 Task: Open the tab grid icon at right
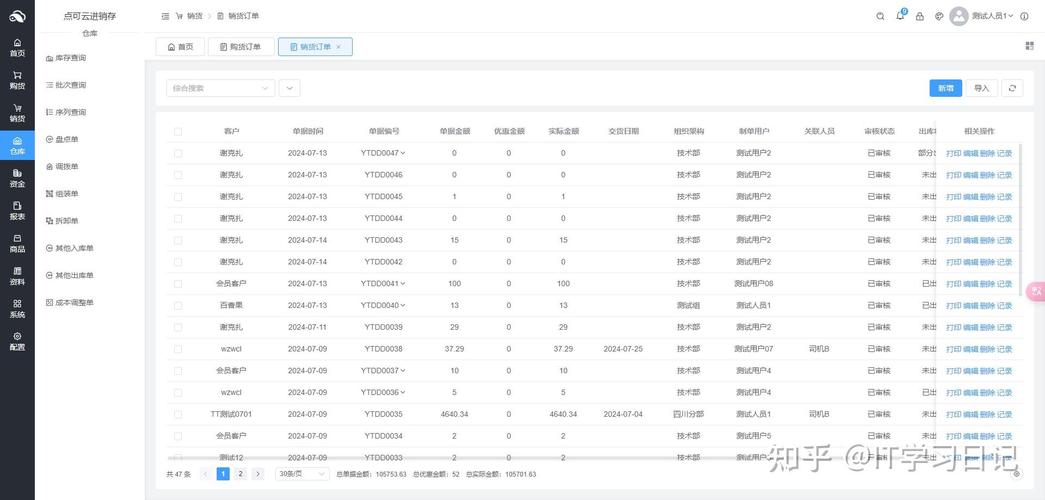(x=1030, y=46)
